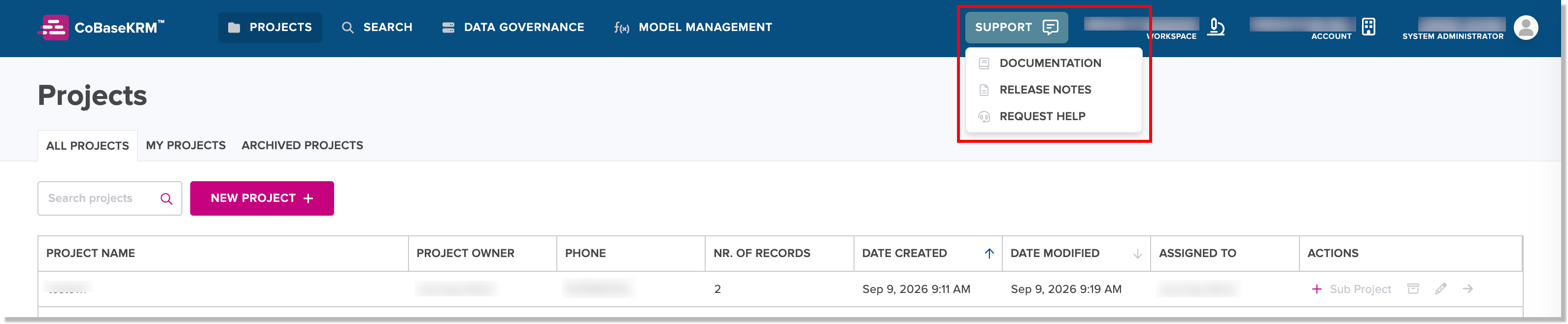Switch to the All Projects tab
Viewport: 1568px width, 324px height.
click(88, 146)
